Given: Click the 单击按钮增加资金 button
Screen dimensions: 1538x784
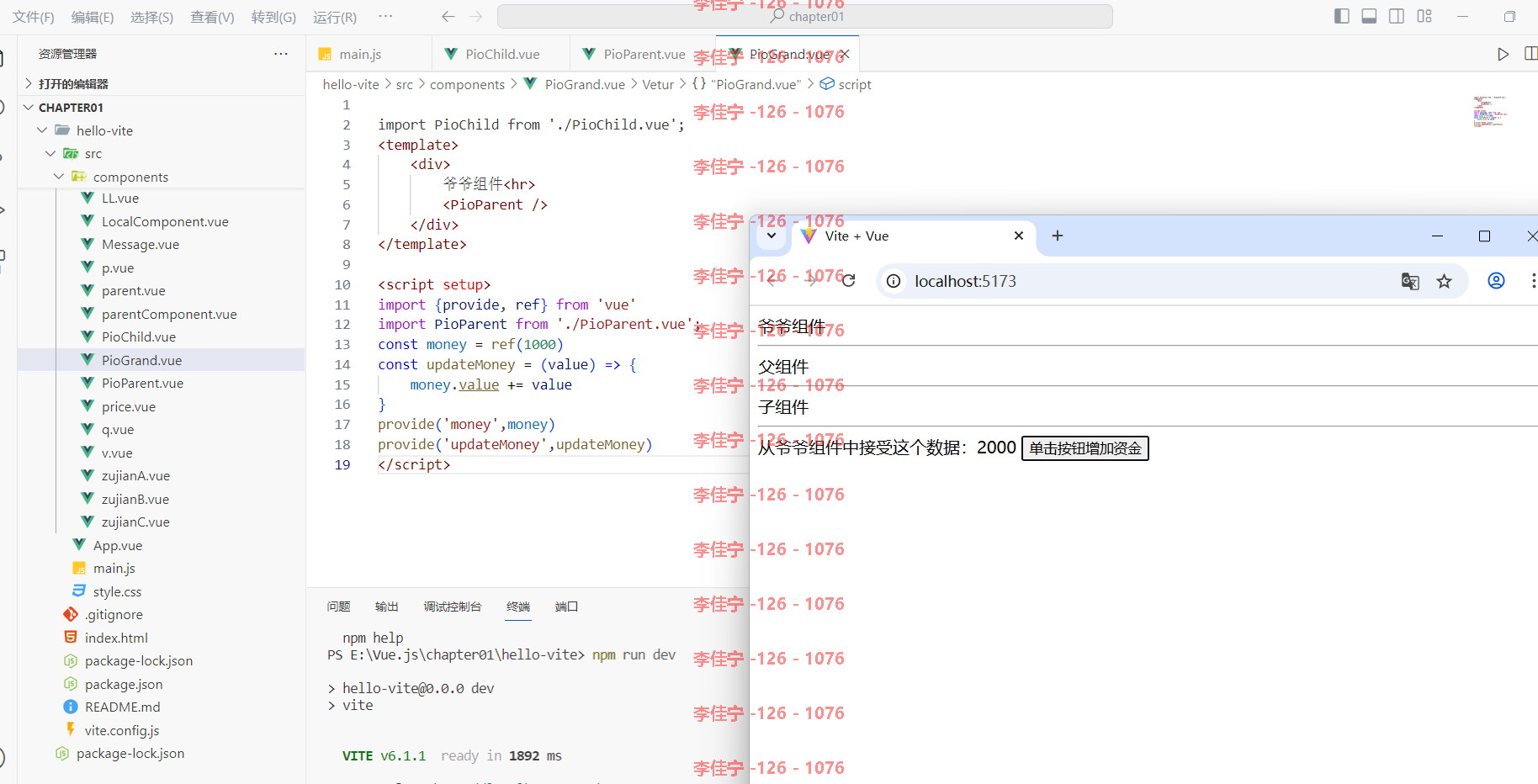Looking at the screenshot, I should click(1085, 448).
